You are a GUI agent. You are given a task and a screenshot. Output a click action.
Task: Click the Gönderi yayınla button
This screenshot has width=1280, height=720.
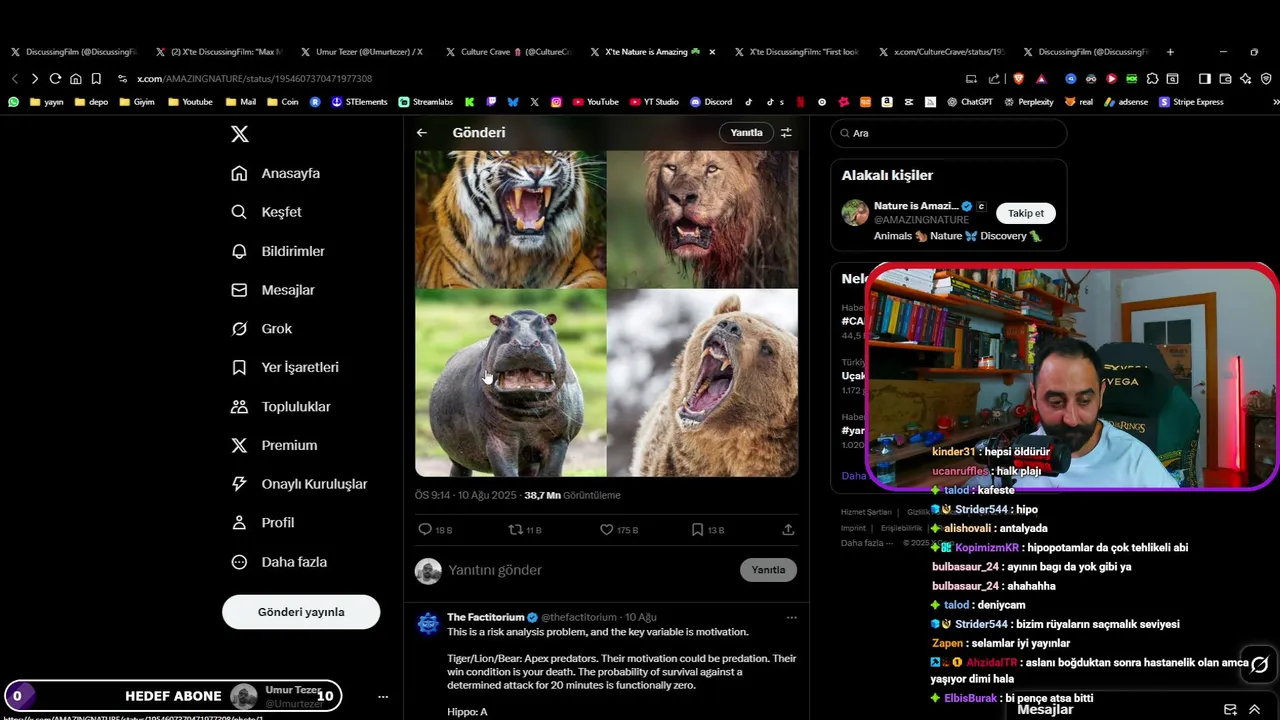tap(301, 612)
